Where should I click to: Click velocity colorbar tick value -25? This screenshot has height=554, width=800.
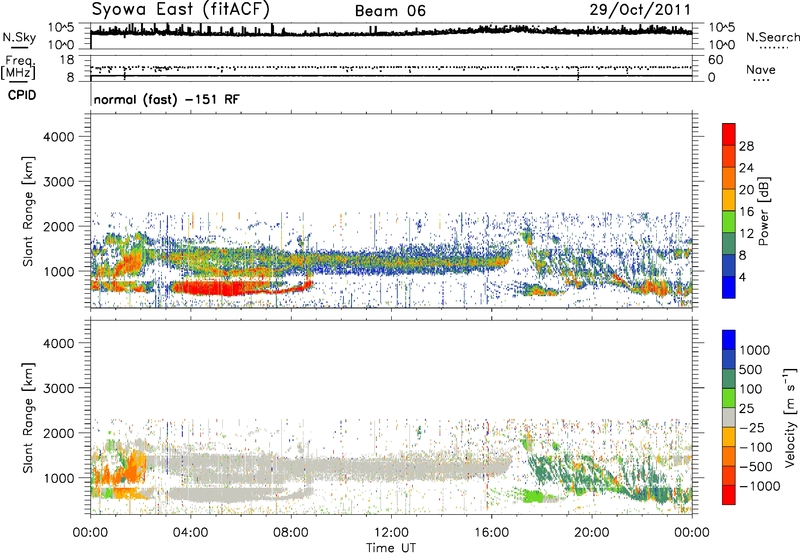tap(753, 427)
